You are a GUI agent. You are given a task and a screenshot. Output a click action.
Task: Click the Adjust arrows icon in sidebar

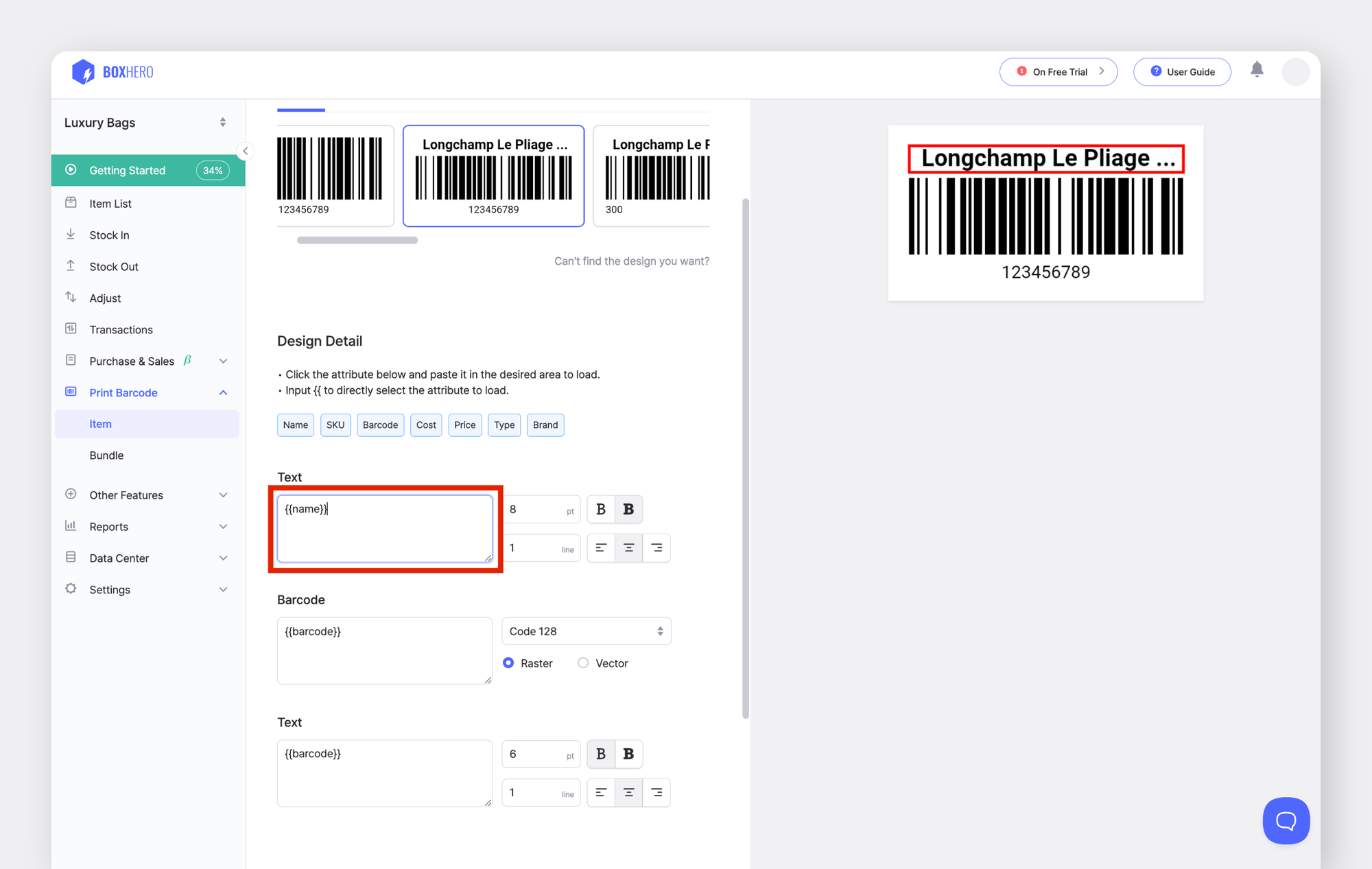tap(71, 298)
